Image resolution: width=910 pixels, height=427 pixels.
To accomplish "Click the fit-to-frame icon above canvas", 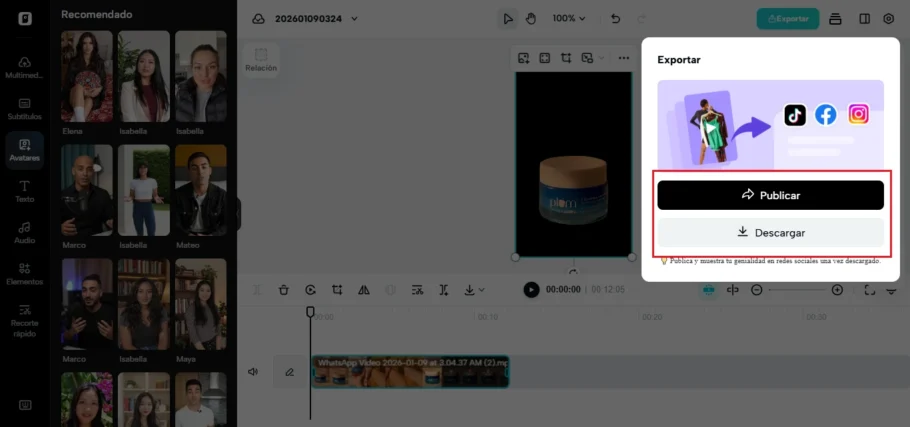I will click(x=544, y=58).
